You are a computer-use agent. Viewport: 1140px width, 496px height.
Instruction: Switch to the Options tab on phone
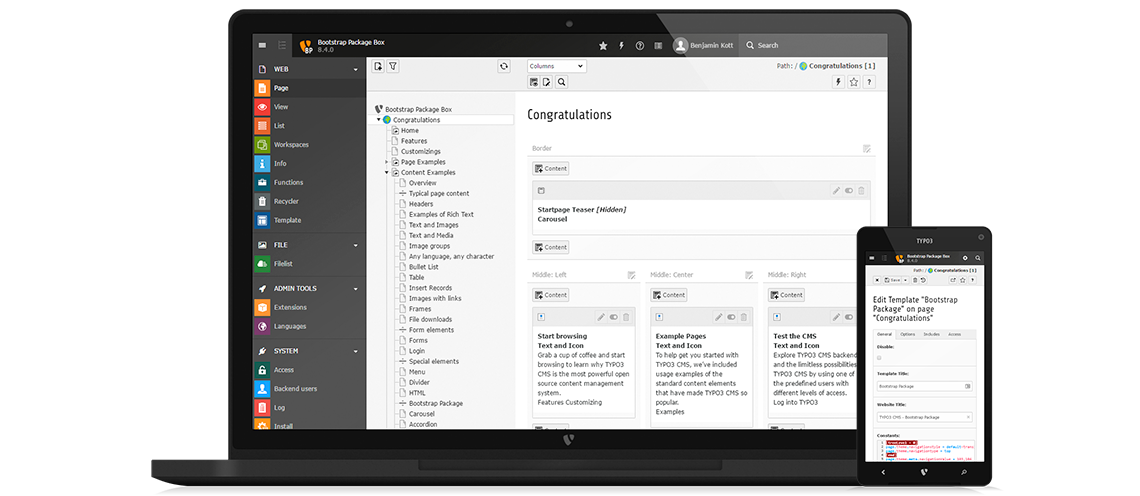click(x=907, y=334)
